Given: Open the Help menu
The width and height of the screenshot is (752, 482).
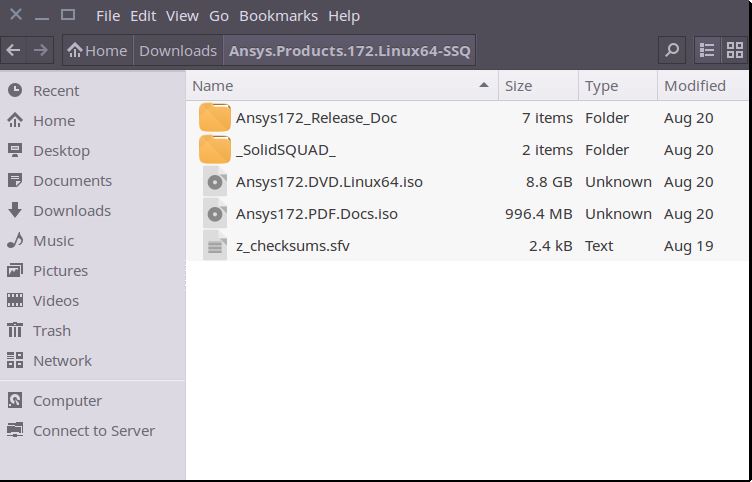Looking at the screenshot, I should pyautogui.click(x=344, y=16).
